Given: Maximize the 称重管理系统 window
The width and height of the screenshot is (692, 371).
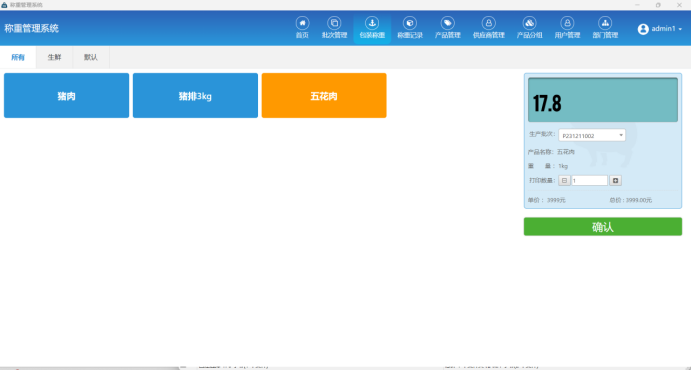Looking at the screenshot, I should tap(658, 5).
